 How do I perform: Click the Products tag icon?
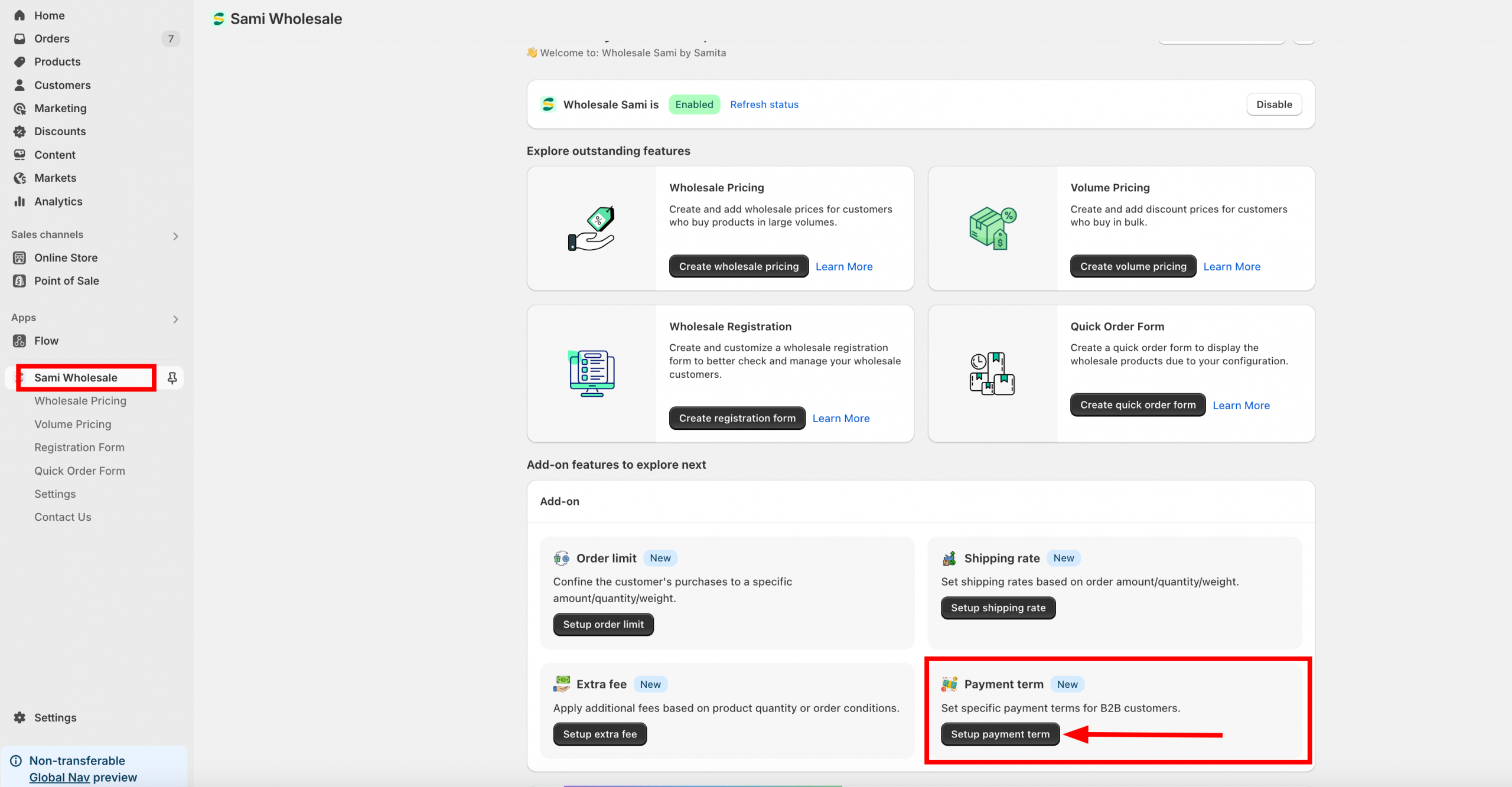tap(19, 61)
